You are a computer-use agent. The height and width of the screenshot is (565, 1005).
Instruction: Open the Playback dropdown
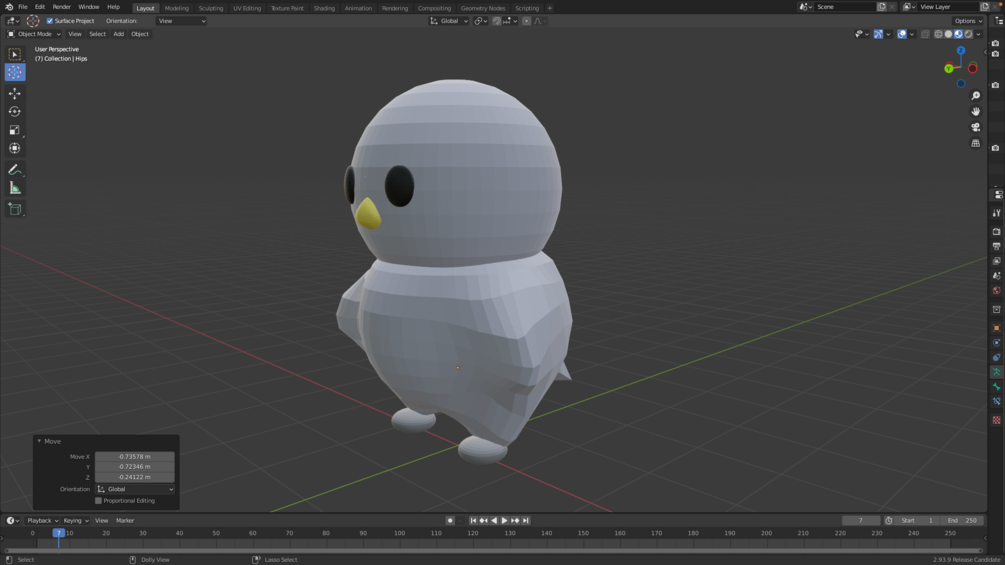click(x=42, y=521)
